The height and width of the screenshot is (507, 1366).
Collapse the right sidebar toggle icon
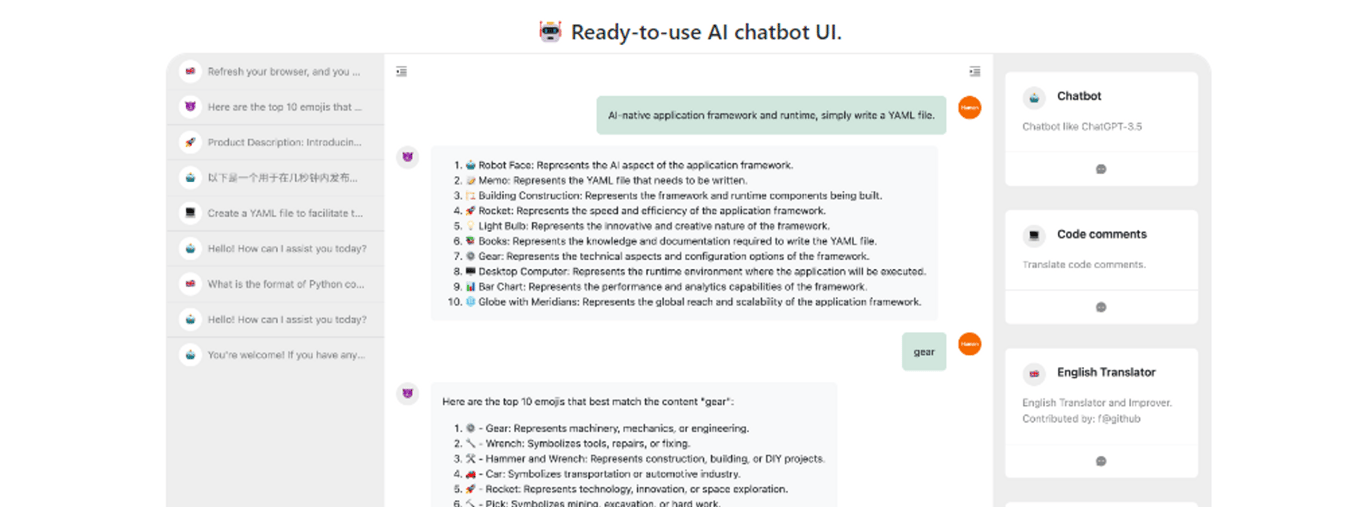point(974,71)
